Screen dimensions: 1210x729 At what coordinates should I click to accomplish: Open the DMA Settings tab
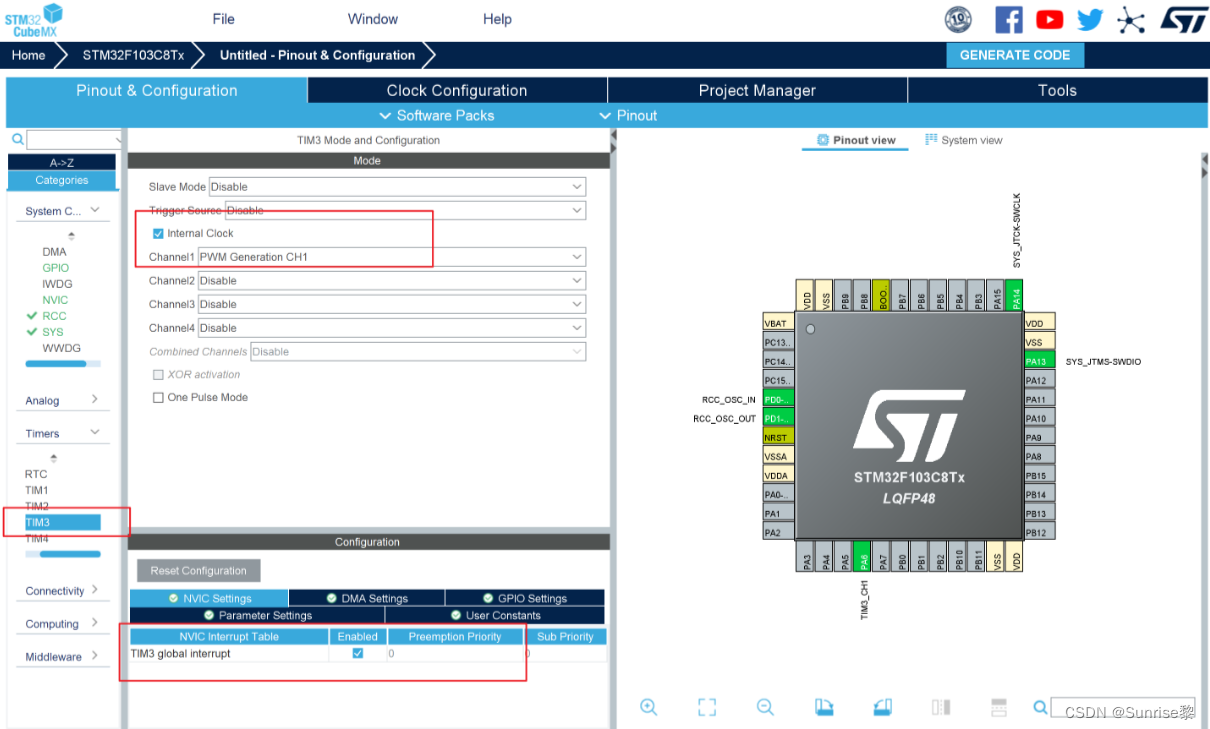(367, 598)
